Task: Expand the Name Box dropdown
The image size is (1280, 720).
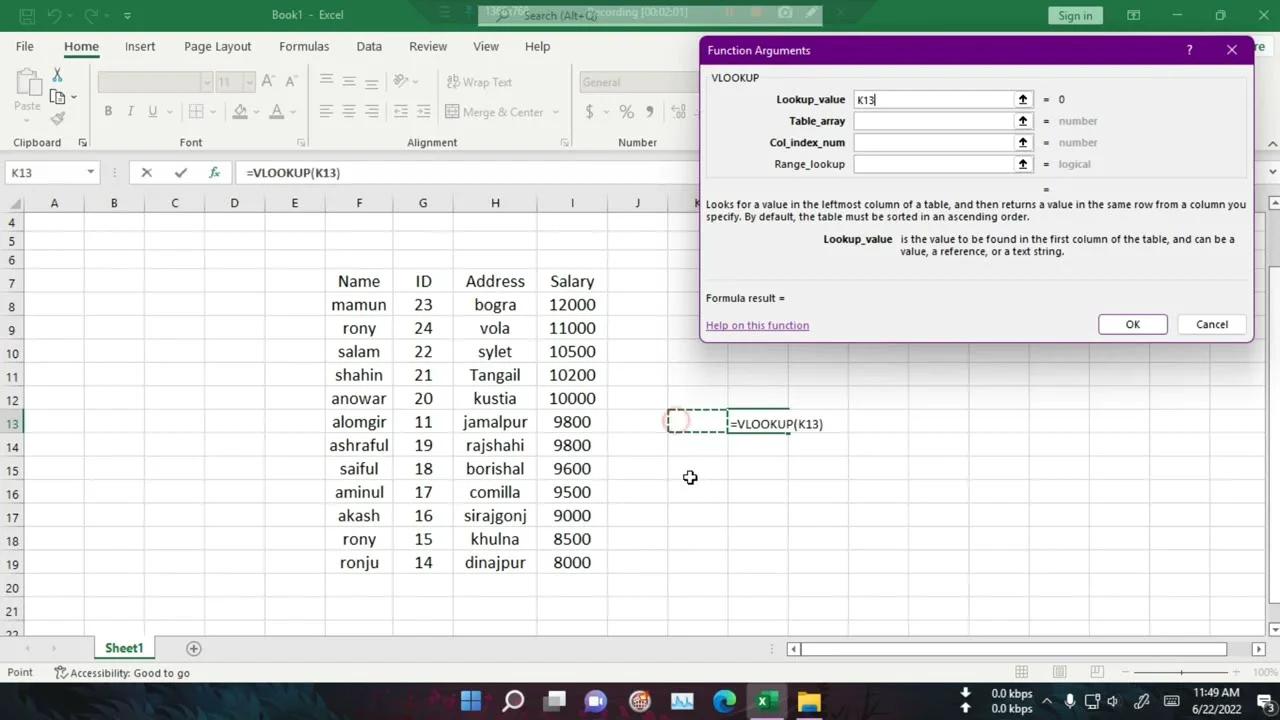Action: click(90, 172)
